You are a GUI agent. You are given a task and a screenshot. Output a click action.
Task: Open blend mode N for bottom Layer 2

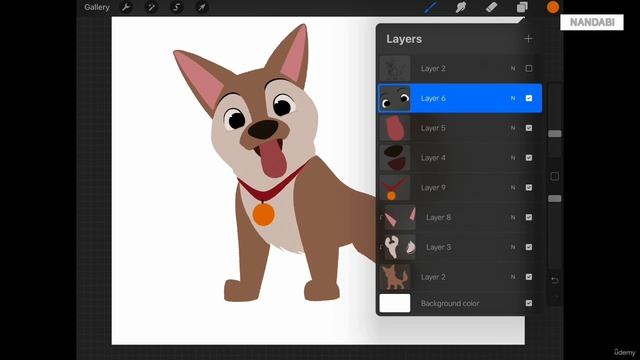point(513,277)
